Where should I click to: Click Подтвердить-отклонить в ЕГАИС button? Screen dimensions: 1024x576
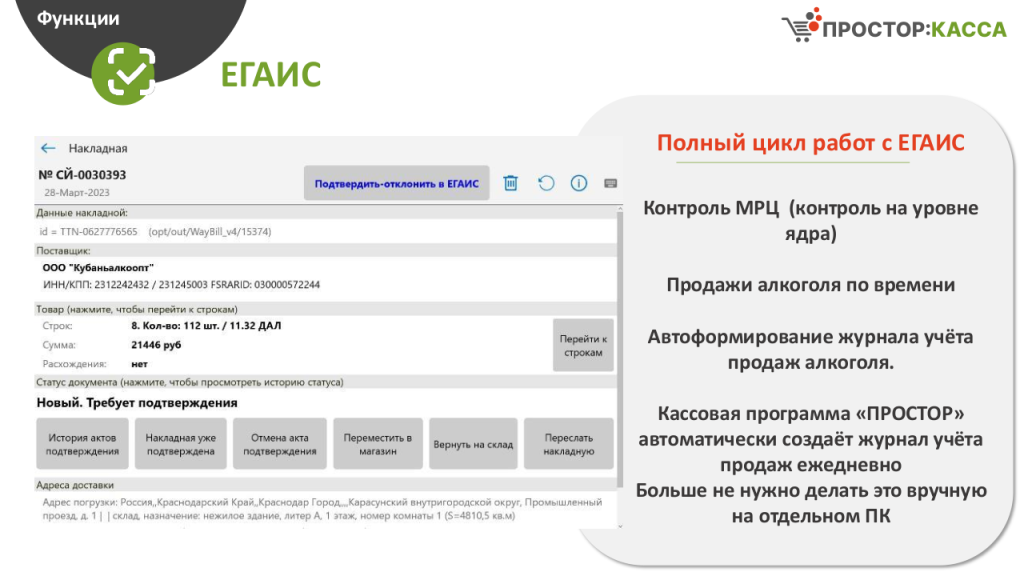[x=396, y=184]
